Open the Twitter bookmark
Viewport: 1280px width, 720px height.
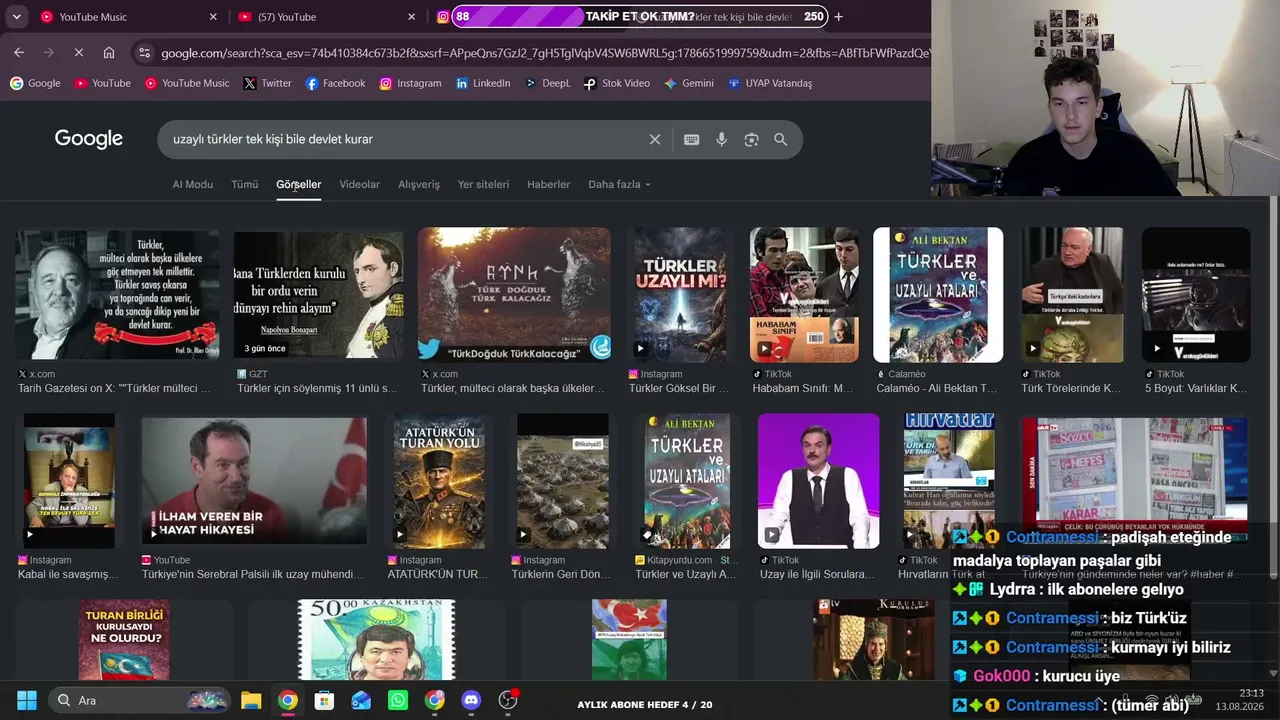267,84
